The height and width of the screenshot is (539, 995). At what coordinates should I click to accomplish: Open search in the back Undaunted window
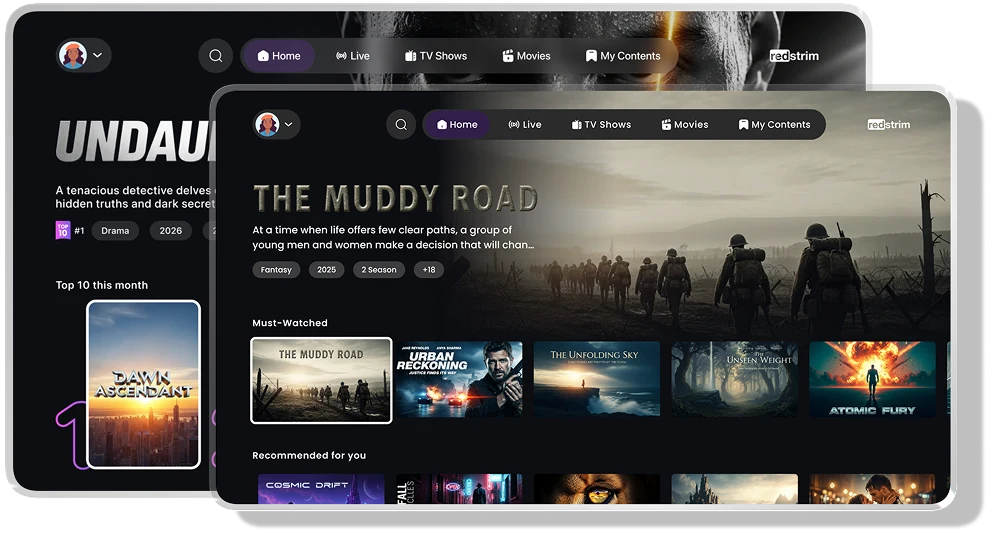216,56
